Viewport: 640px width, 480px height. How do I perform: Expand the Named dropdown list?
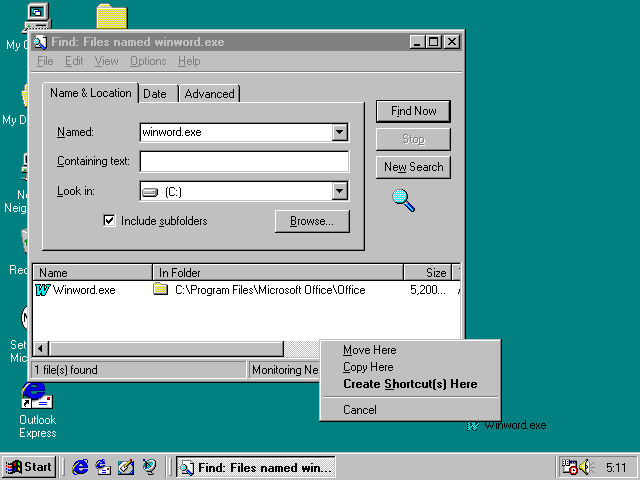pyautogui.click(x=339, y=132)
